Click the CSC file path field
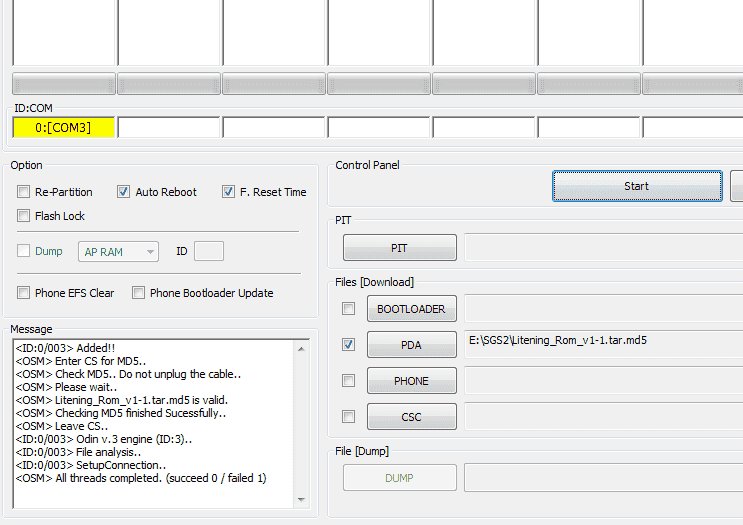 604,416
